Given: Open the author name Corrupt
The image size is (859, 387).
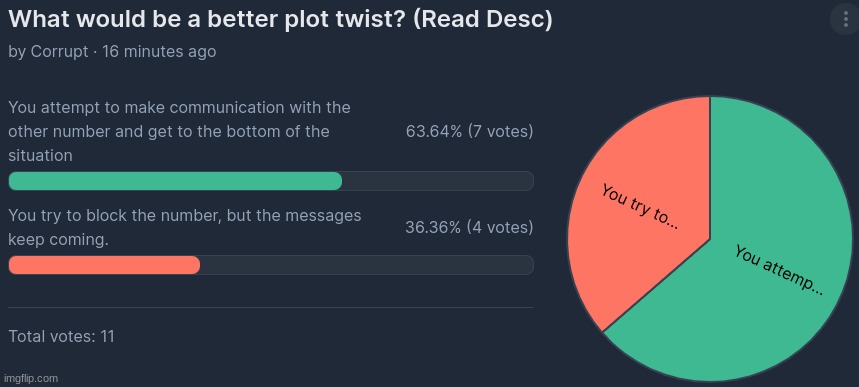Looking at the screenshot, I should (59, 52).
